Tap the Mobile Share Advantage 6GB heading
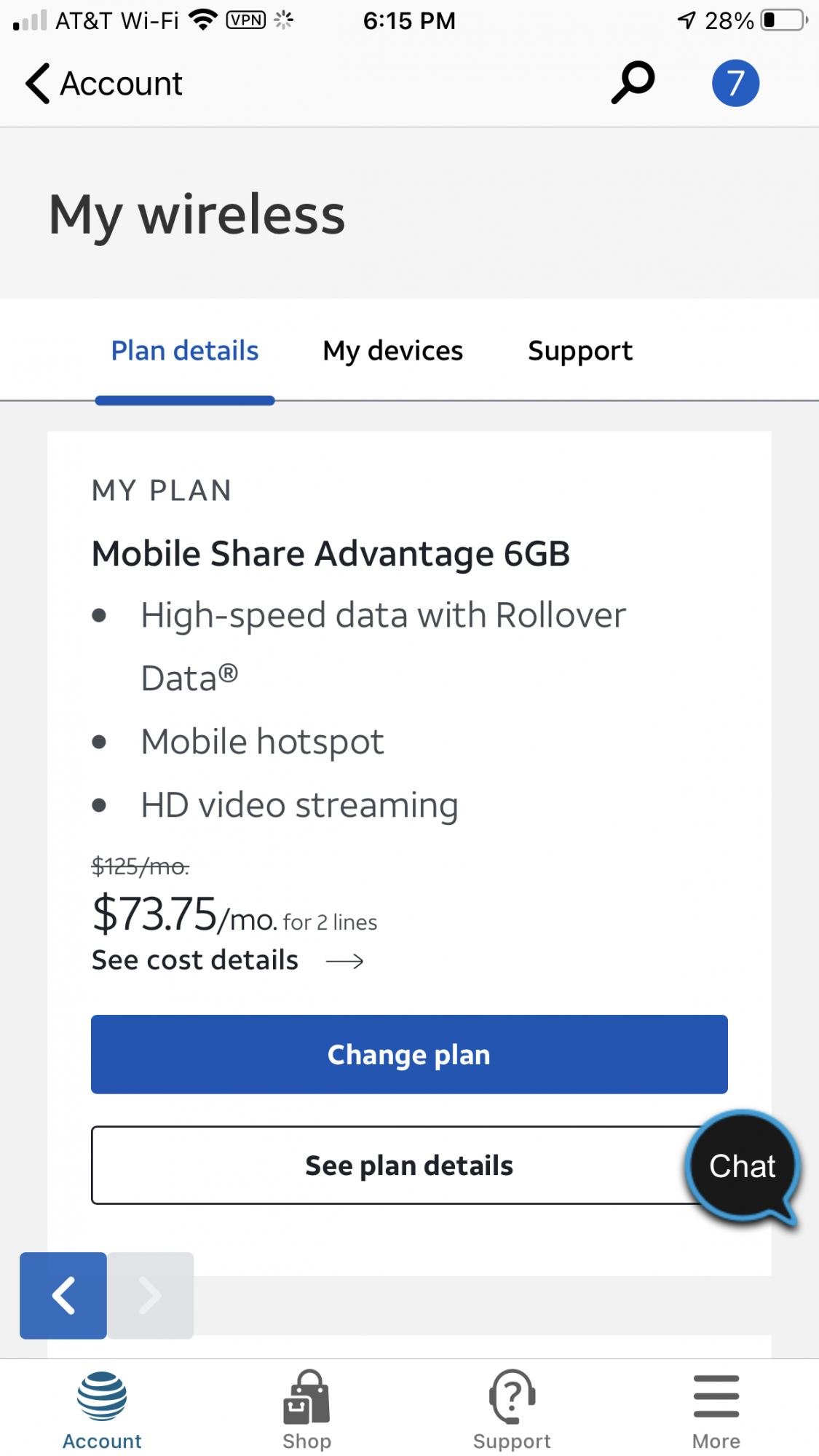Image resolution: width=819 pixels, height=1456 pixels. (331, 553)
